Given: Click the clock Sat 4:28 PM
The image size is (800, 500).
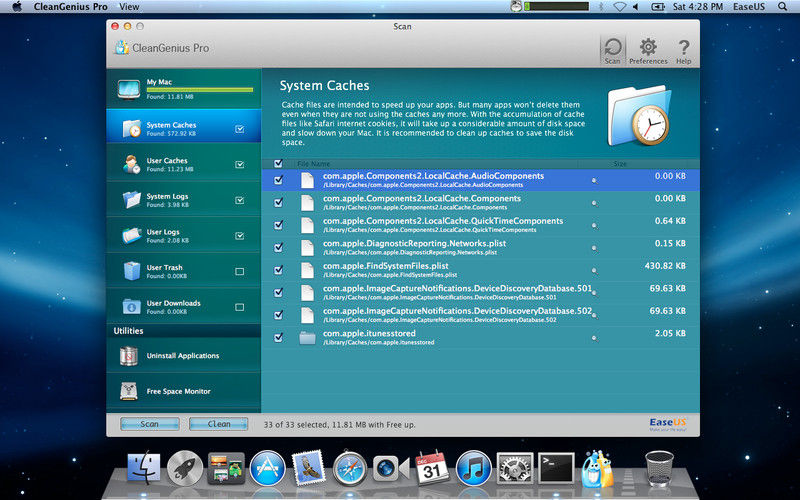Looking at the screenshot, I should [697, 7].
